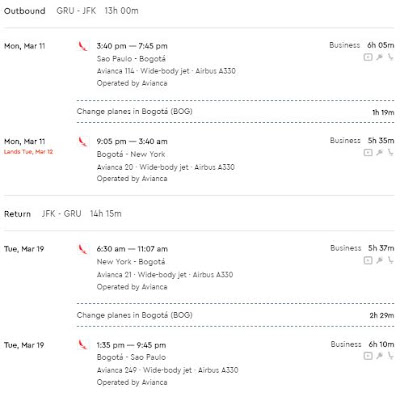Click seat icon on Avianca 21 flight
400x397 pixels.
pyautogui.click(x=390, y=260)
